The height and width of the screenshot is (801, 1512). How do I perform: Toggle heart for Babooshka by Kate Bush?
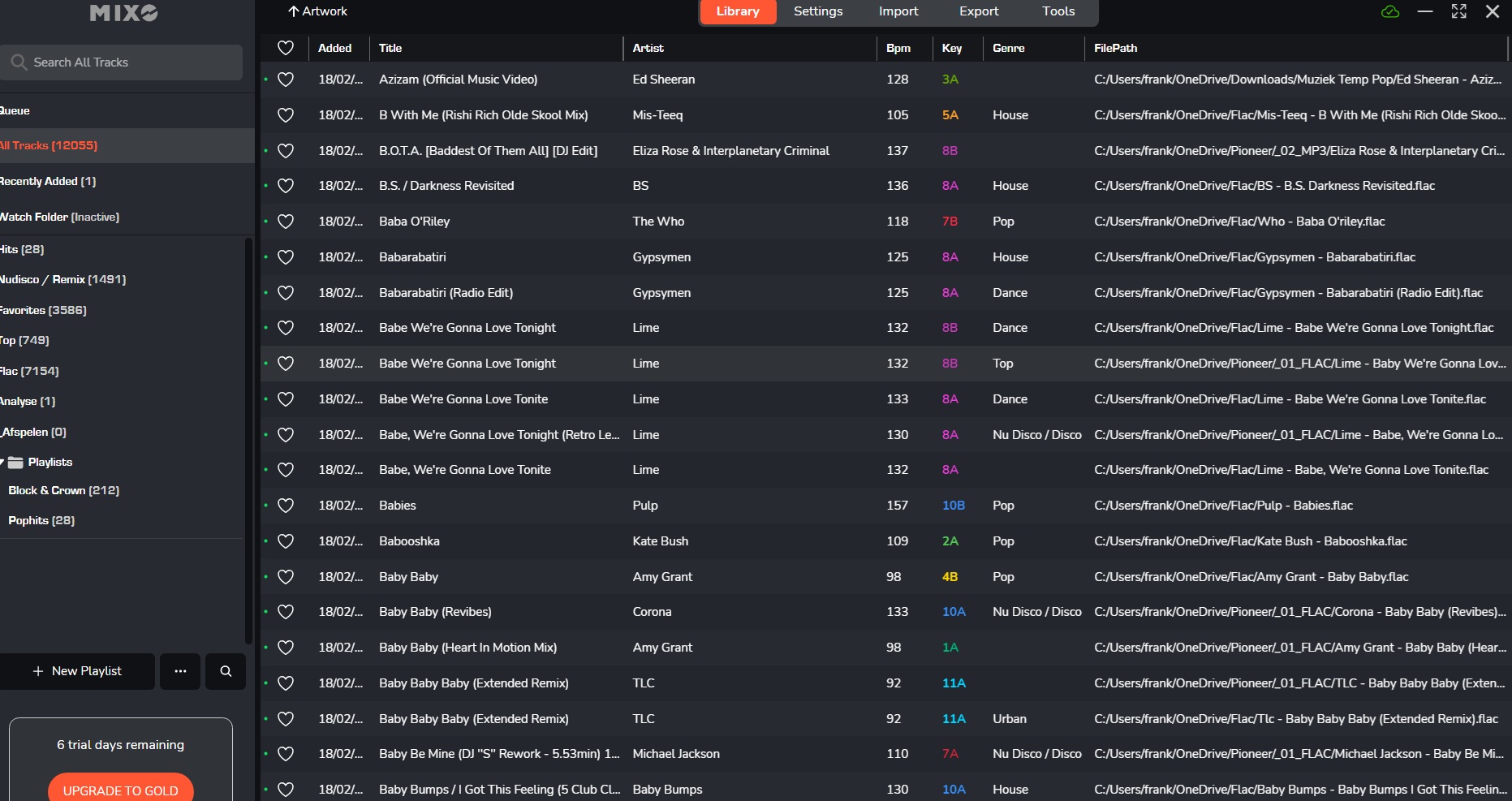[286, 541]
